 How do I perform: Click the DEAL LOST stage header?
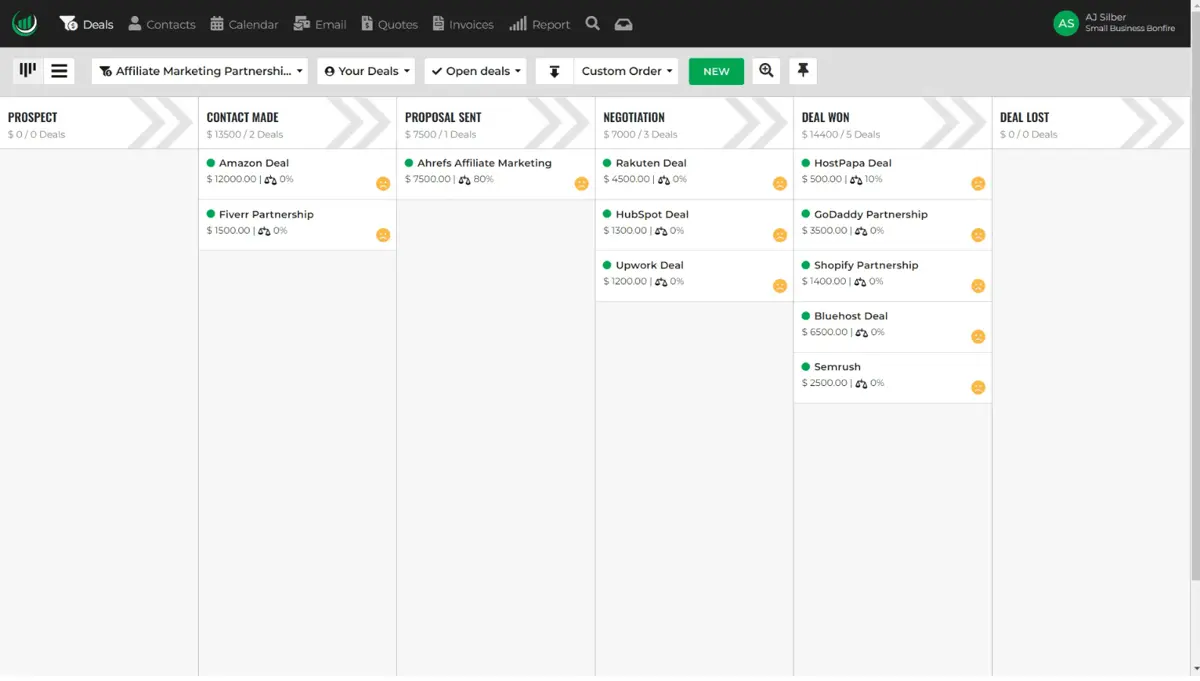(x=1090, y=123)
